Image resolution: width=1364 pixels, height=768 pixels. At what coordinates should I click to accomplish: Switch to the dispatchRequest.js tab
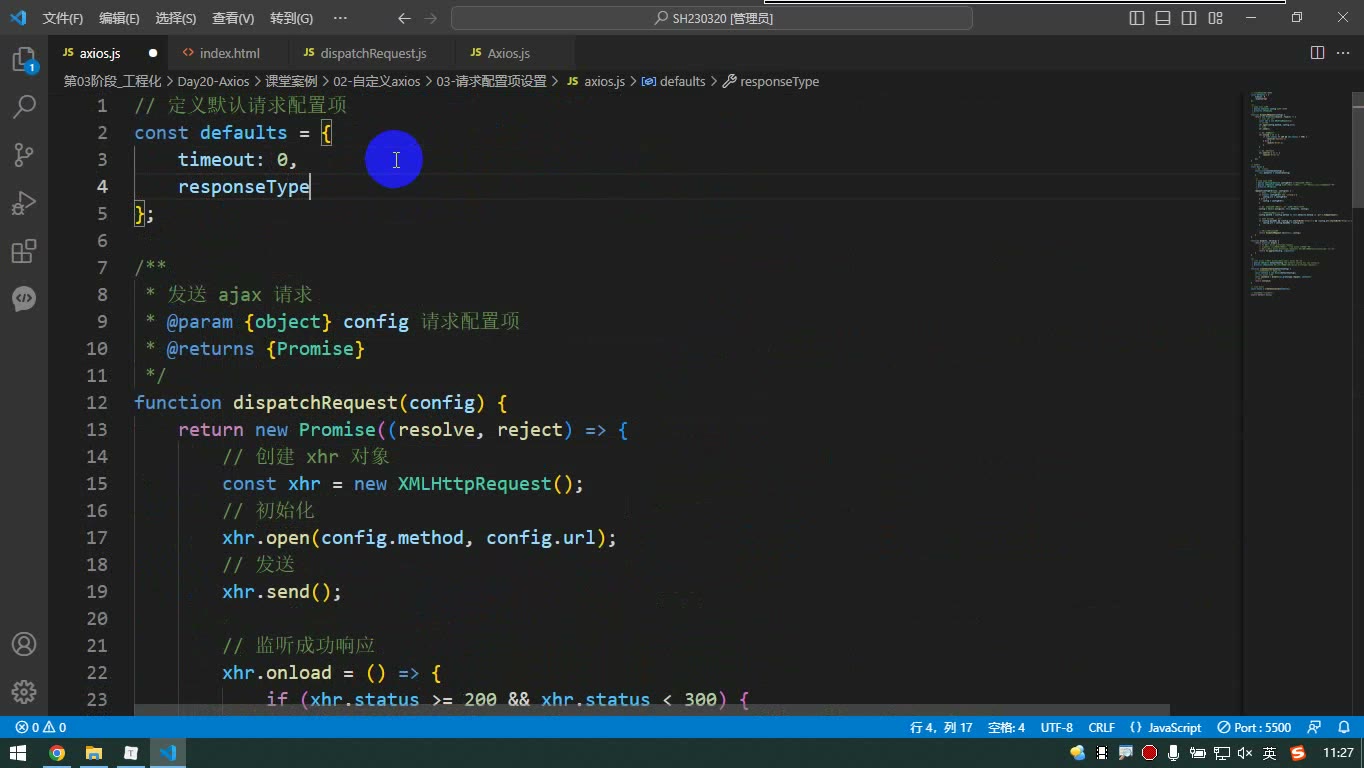373,53
